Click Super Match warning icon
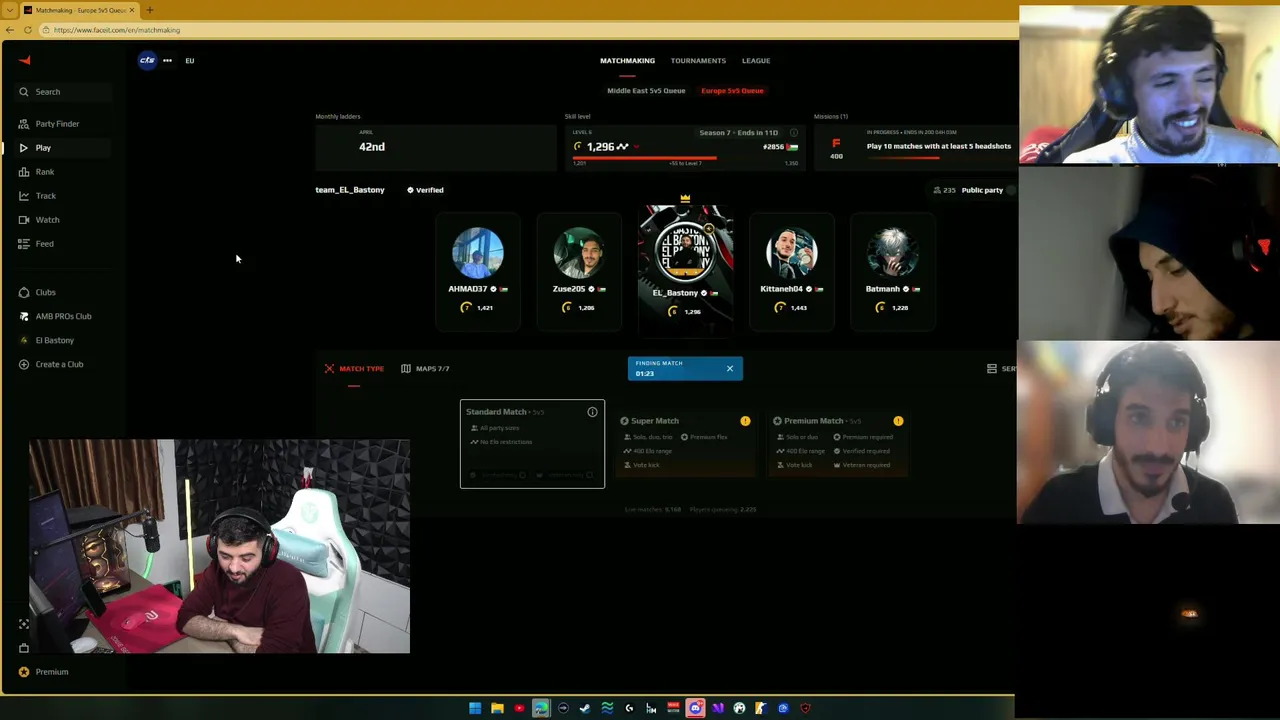Screen dimensions: 1280x720 pyautogui.click(x=745, y=421)
